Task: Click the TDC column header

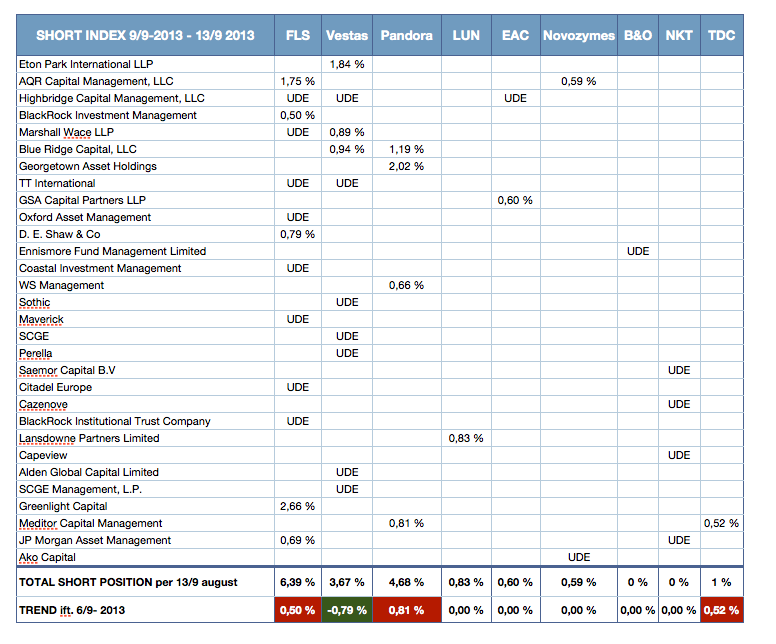Action: click(x=722, y=35)
